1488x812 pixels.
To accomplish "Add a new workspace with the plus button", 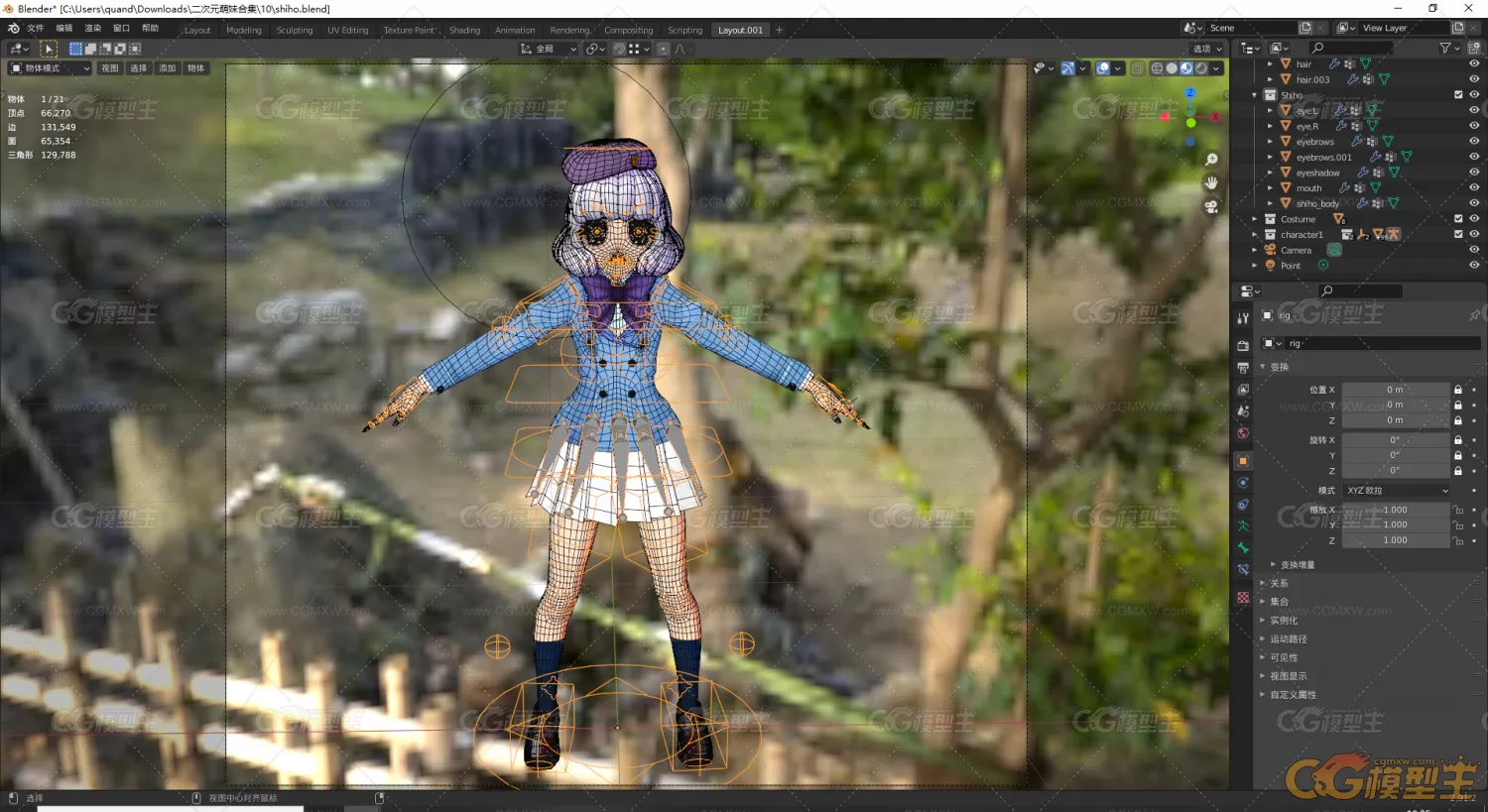I will tap(779, 30).
